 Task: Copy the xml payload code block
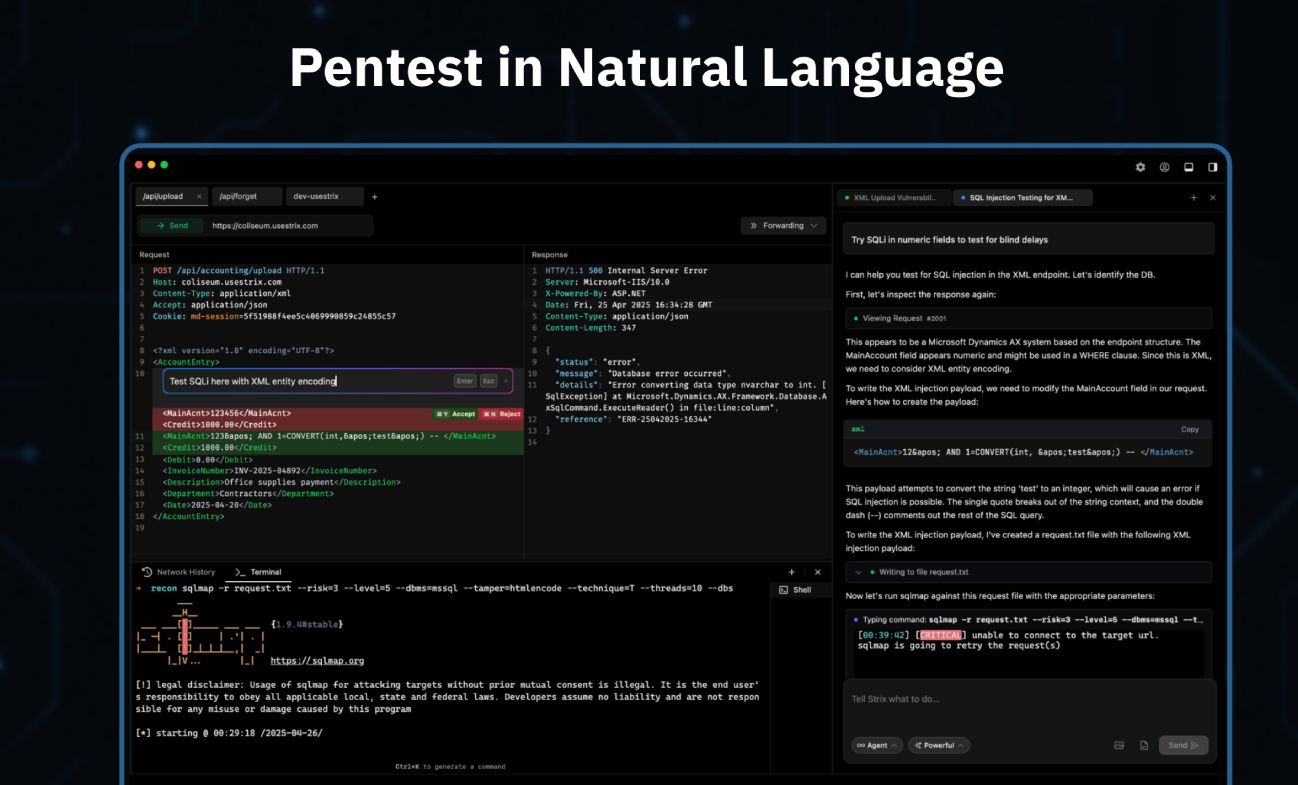(1190, 429)
